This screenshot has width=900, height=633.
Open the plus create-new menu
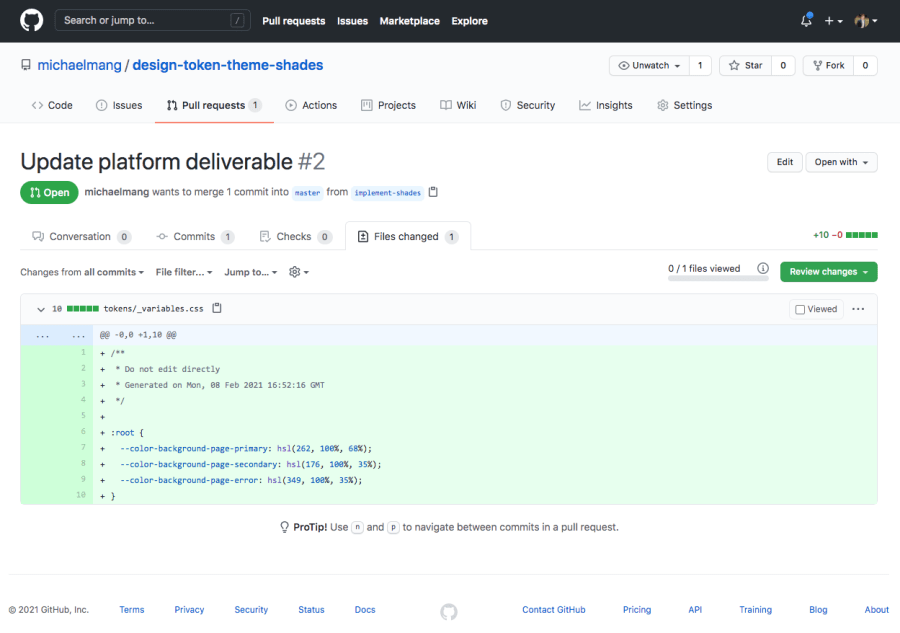coord(833,21)
